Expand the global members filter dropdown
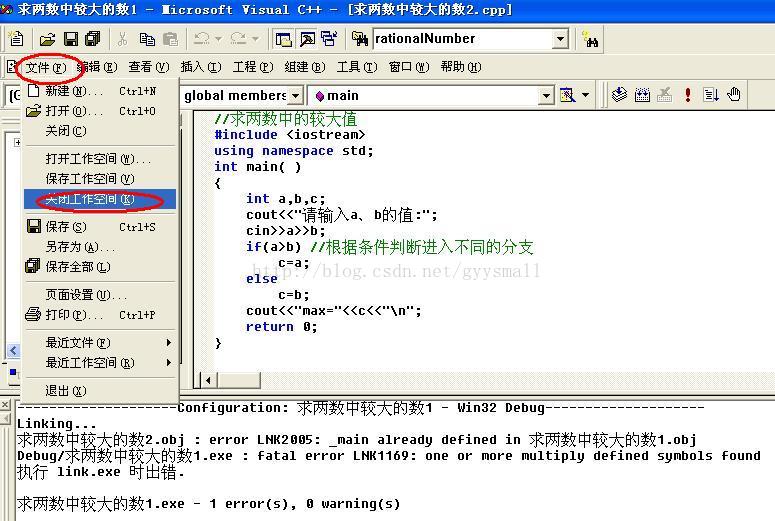Image resolution: width=775 pixels, height=521 pixels. coord(295,95)
